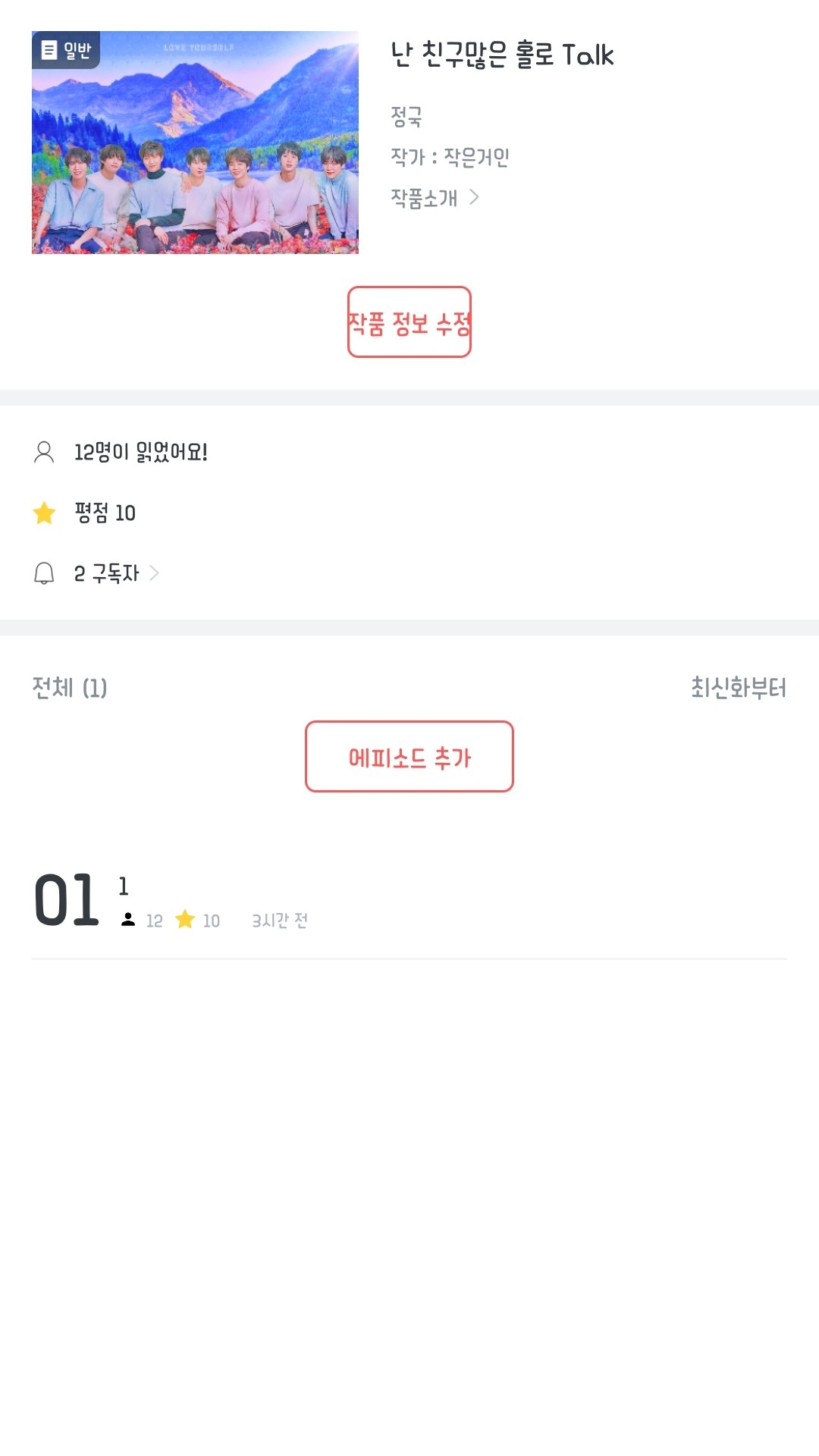Open the cover image thumbnail
Image resolution: width=819 pixels, height=1456 pixels.
(x=195, y=143)
